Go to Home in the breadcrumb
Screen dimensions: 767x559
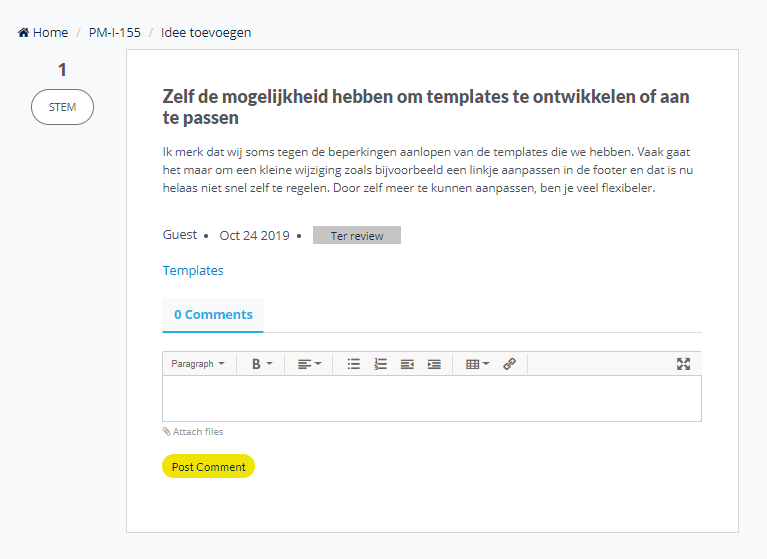coord(43,33)
